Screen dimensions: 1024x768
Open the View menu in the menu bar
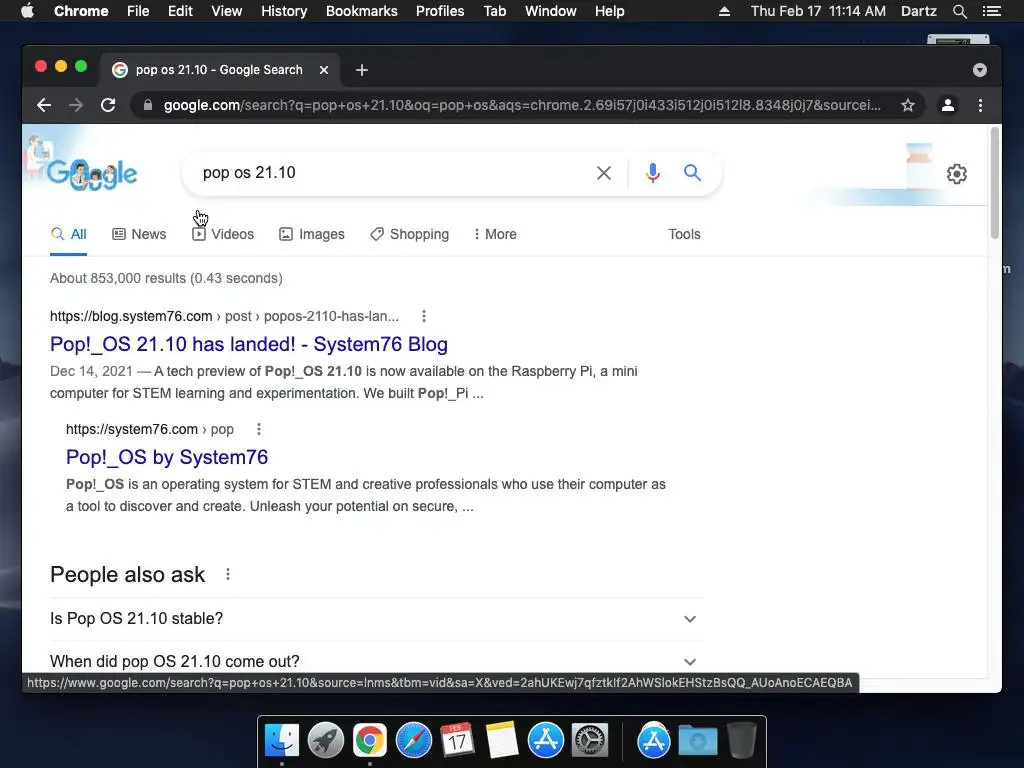pyautogui.click(x=227, y=11)
